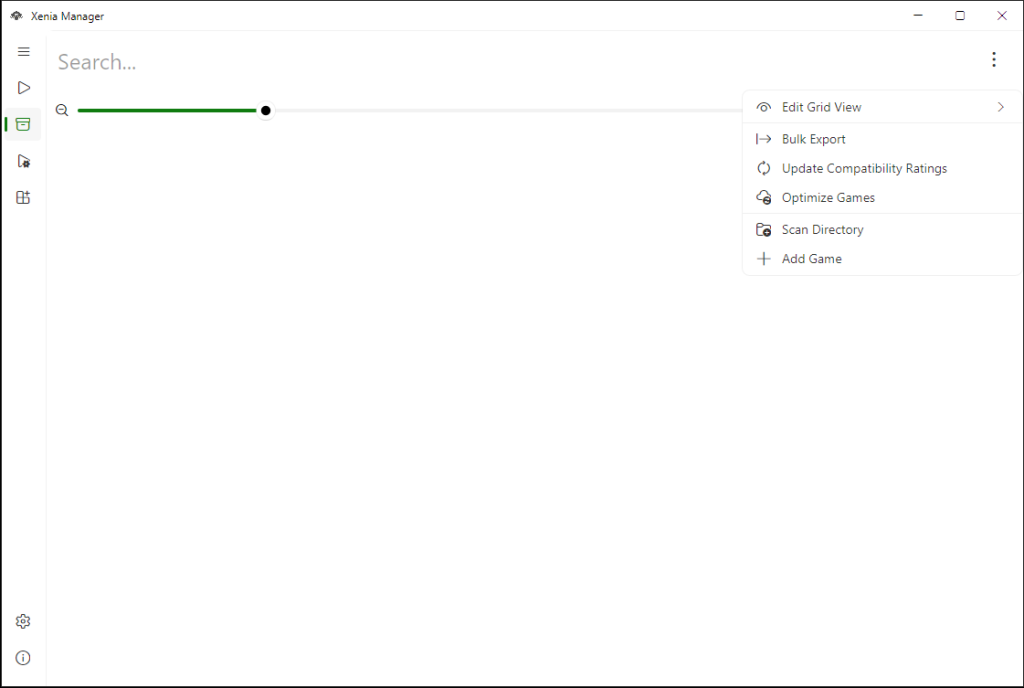This screenshot has height=688, width=1024.
Task: Toggle the three-dot more options menu
Action: point(994,60)
